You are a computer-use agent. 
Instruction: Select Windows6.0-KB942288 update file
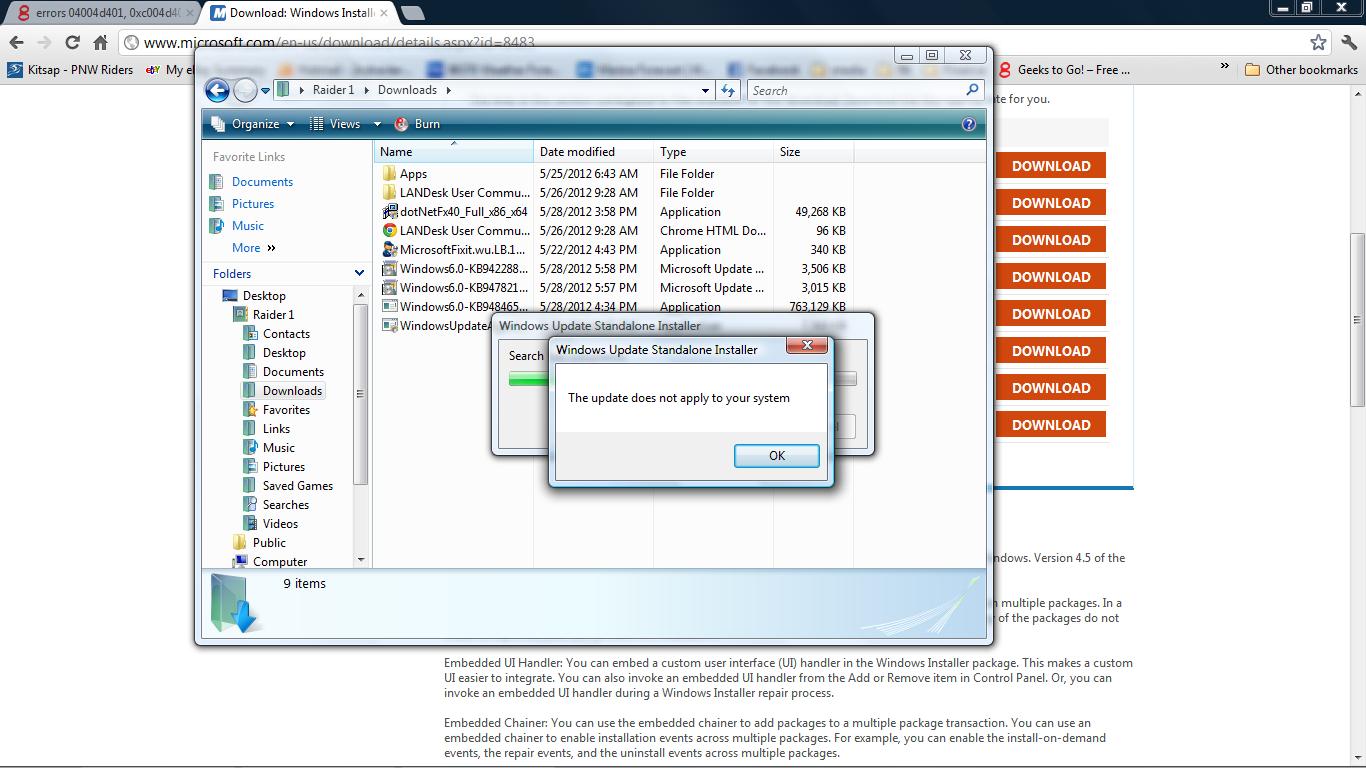pyautogui.click(x=463, y=269)
